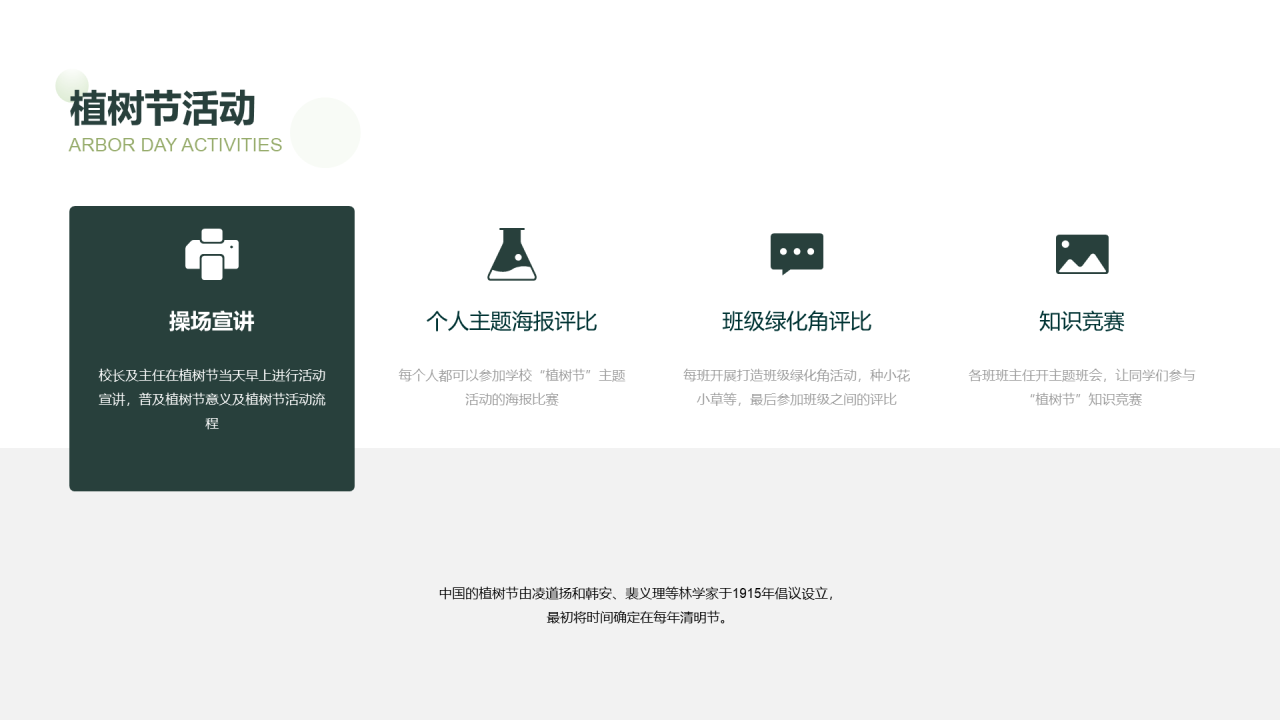Click the heading 班级绿化角评比
Image resolution: width=1280 pixels, height=720 pixels.
(797, 321)
